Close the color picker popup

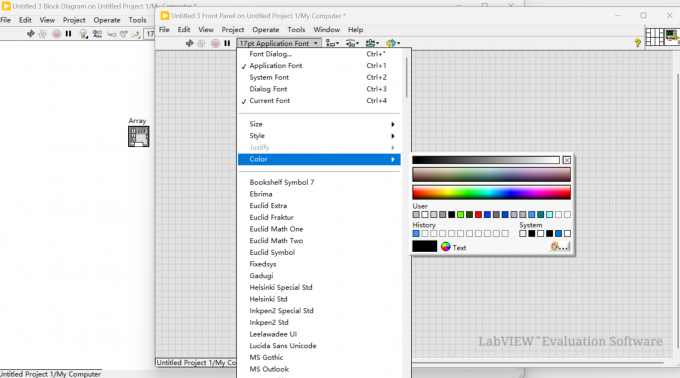click(566, 160)
